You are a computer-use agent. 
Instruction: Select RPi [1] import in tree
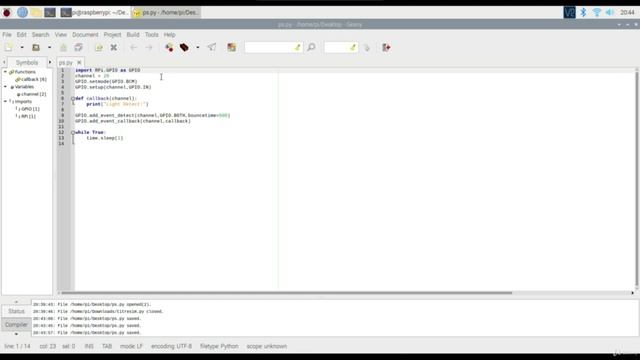26,116
